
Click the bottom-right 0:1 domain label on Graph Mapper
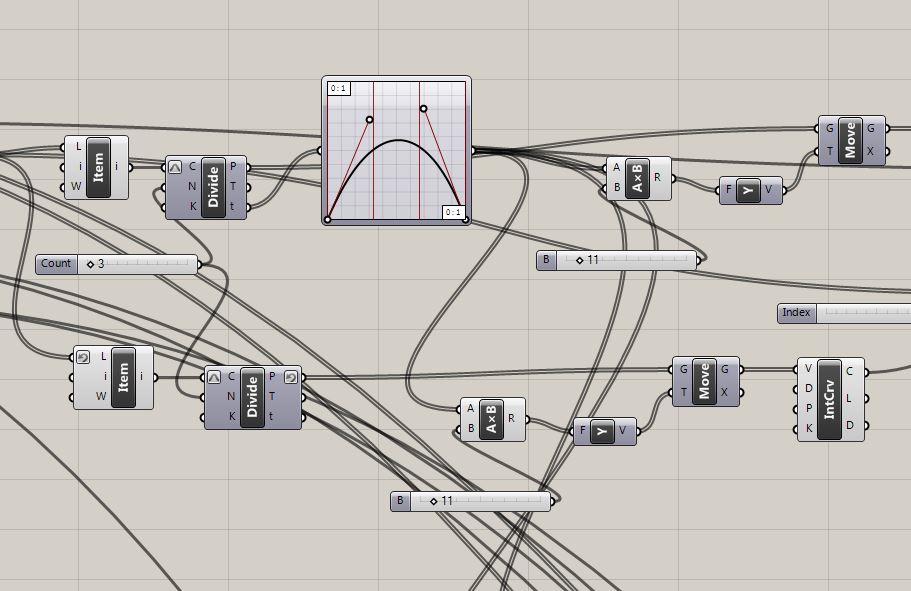click(453, 212)
